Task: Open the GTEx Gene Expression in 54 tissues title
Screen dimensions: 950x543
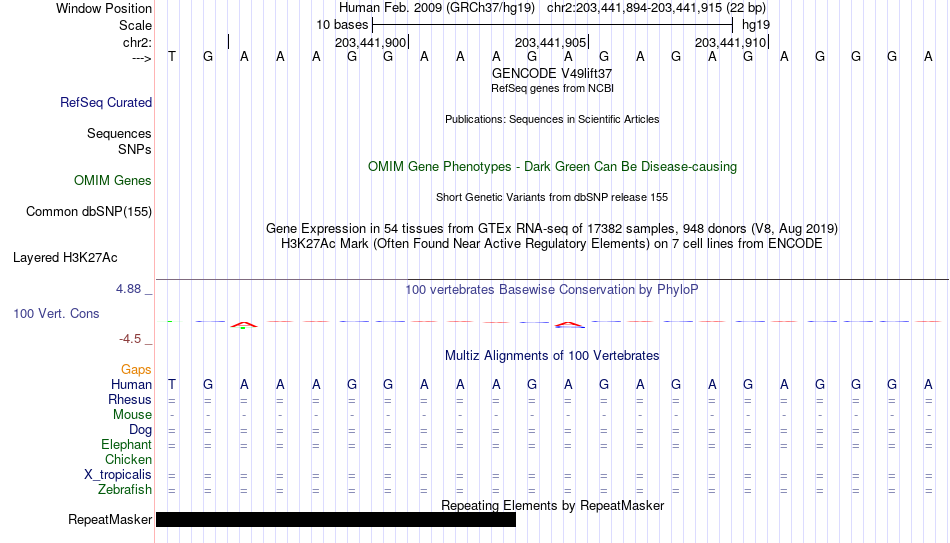Action: [x=552, y=228]
